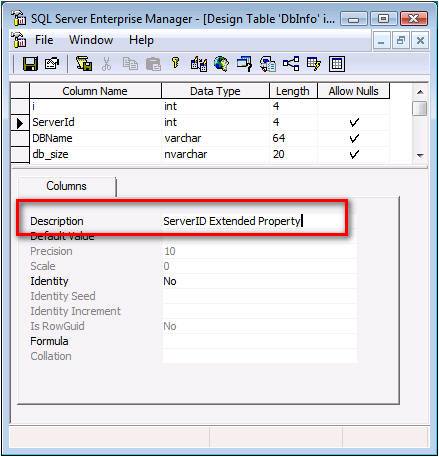Select the ServerId column name cell

point(96,122)
